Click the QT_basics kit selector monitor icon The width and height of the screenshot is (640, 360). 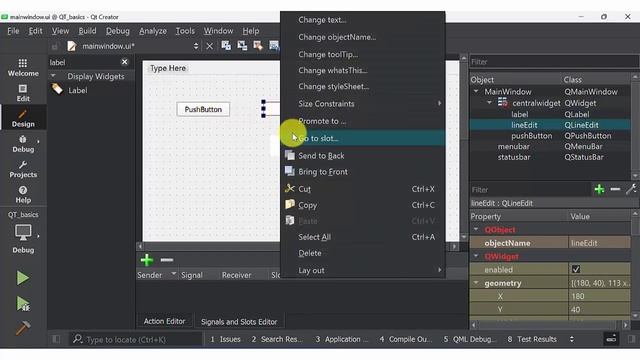(23, 232)
